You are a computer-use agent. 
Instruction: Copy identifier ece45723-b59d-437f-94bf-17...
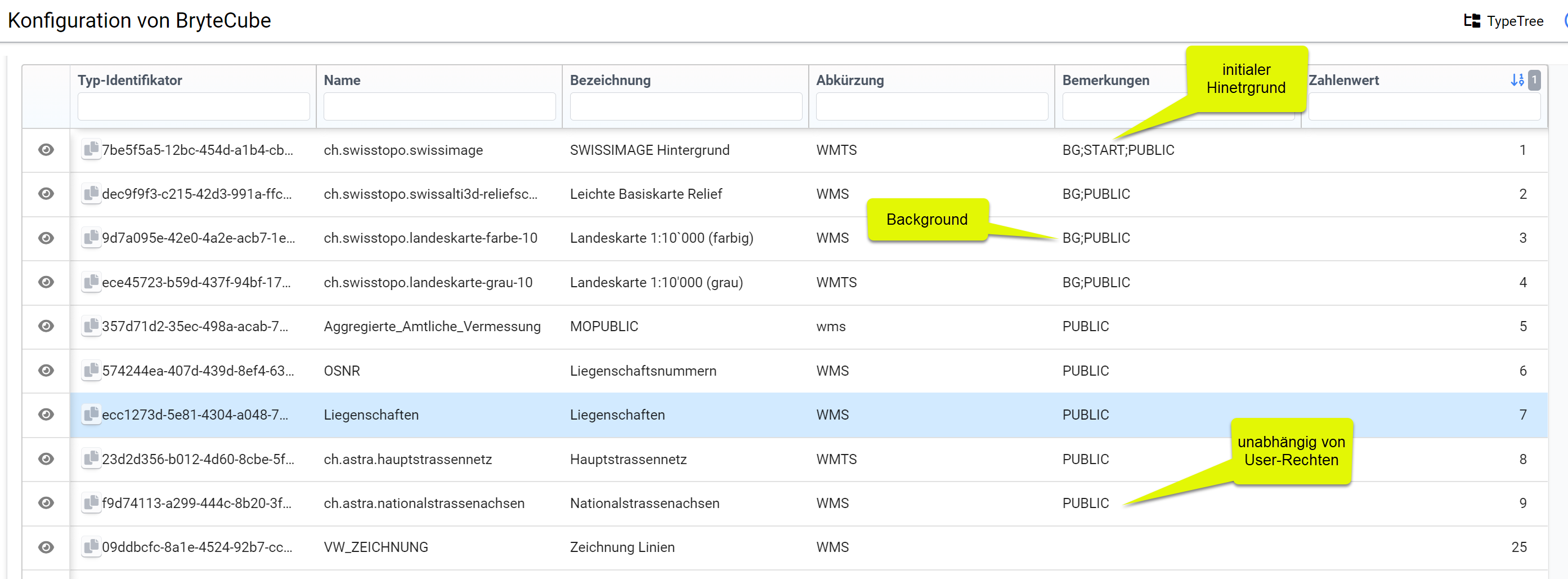(91, 282)
